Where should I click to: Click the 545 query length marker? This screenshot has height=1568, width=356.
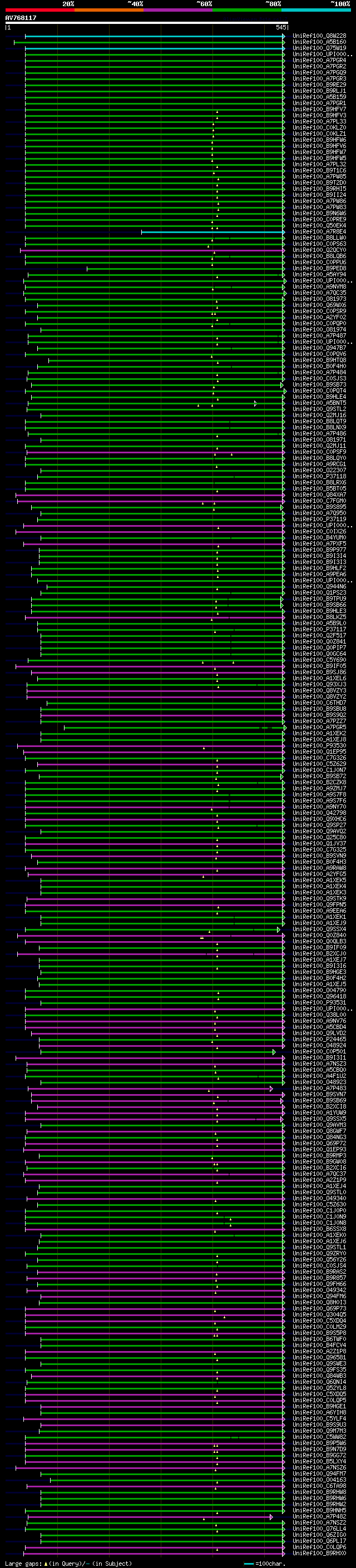(281, 27)
